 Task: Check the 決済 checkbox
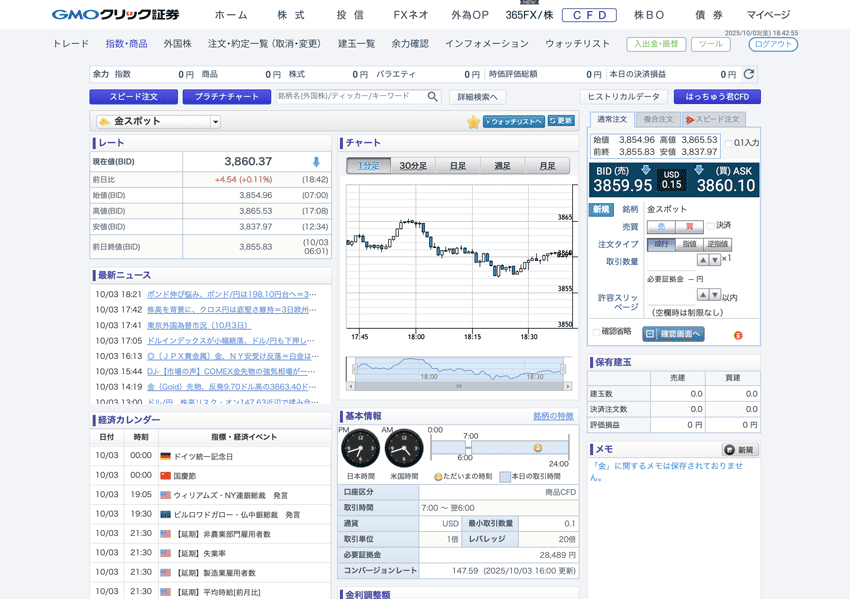[x=711, y=226]
